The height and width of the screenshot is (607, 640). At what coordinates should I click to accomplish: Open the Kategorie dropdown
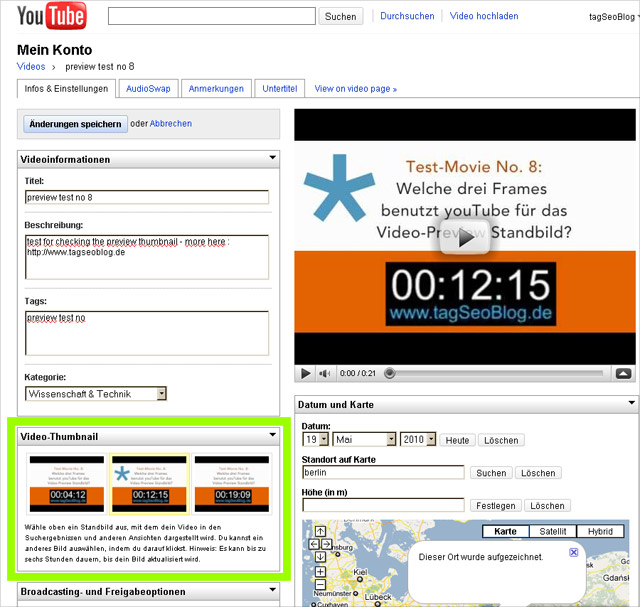(96, 394)
